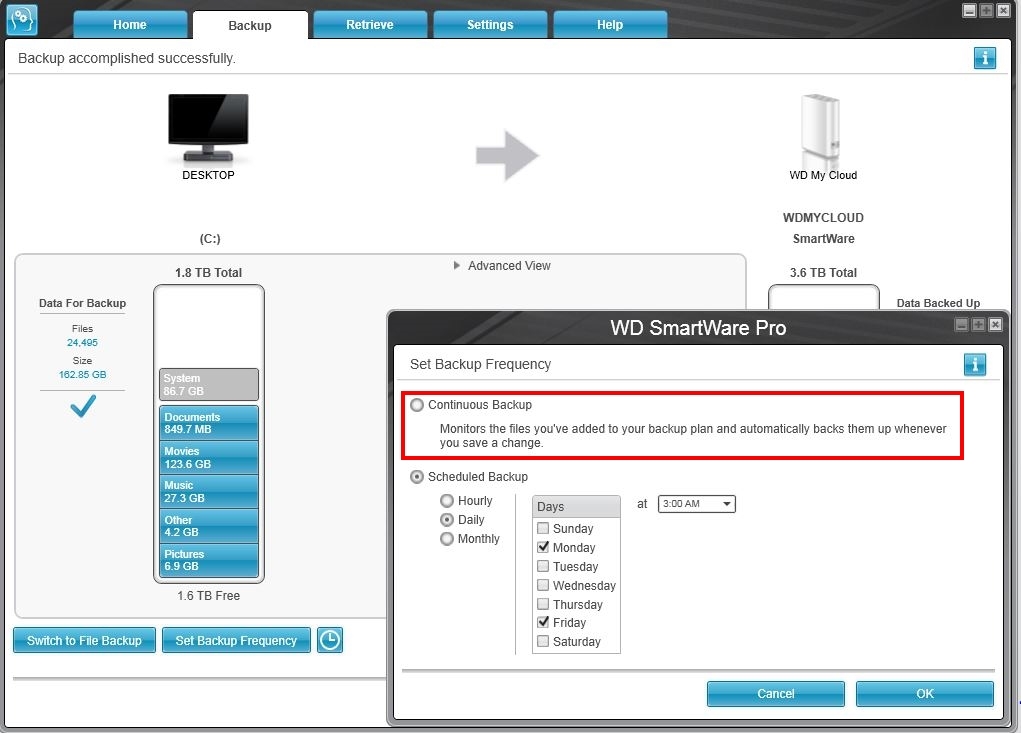Click the Days column header
This screenshot has height=733, width=1021.
coord(576,506)
